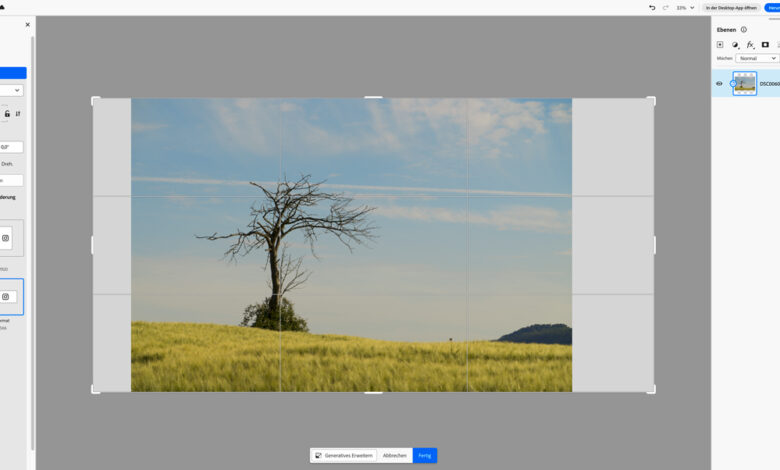Open the 'Normal' blend mode dropdown
Viewport: 780px width, 470px height.
click(757, 59)
